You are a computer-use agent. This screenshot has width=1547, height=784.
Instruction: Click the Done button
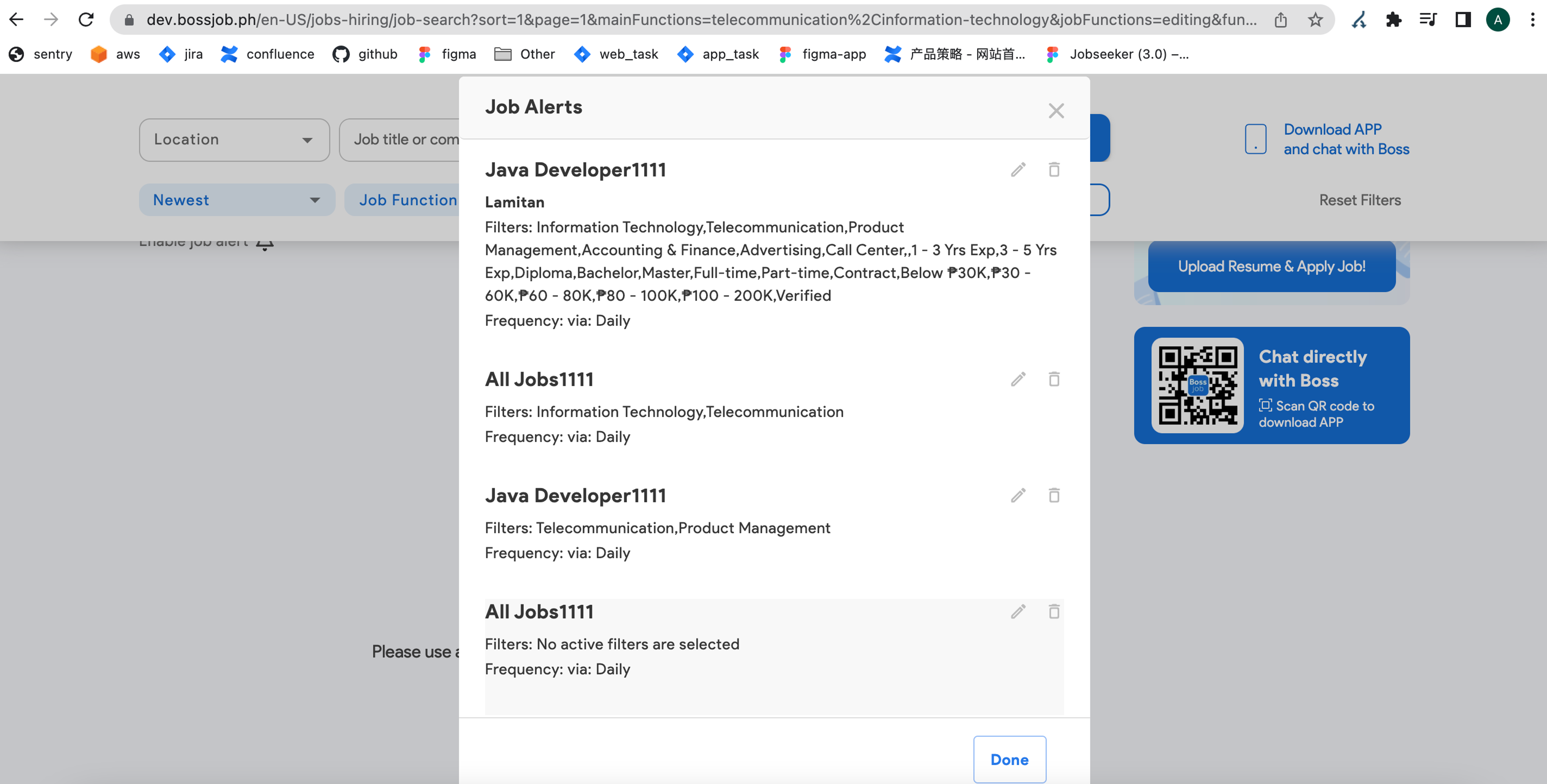click(x=1010, y=759)
